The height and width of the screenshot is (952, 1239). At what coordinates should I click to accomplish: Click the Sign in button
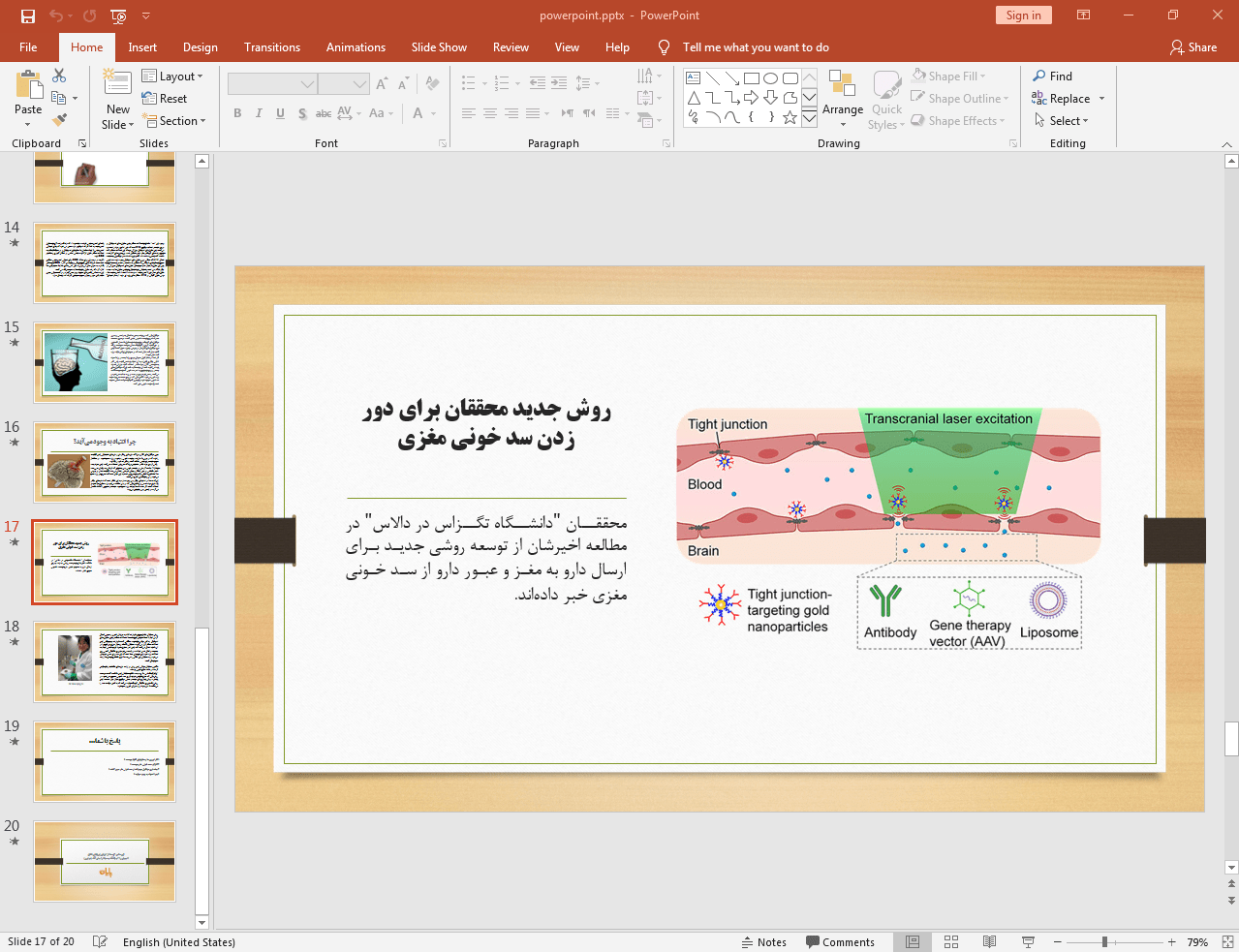pos(1023,15)
